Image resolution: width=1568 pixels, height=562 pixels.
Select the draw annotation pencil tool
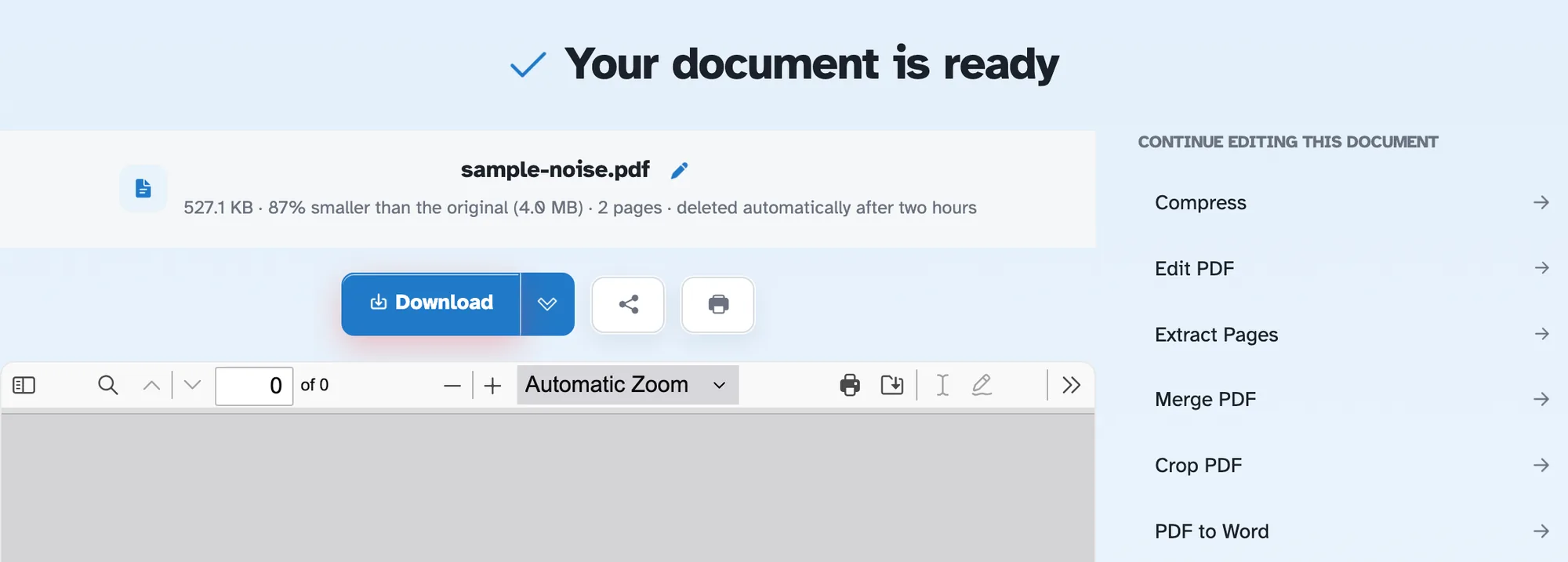(982, 385)
